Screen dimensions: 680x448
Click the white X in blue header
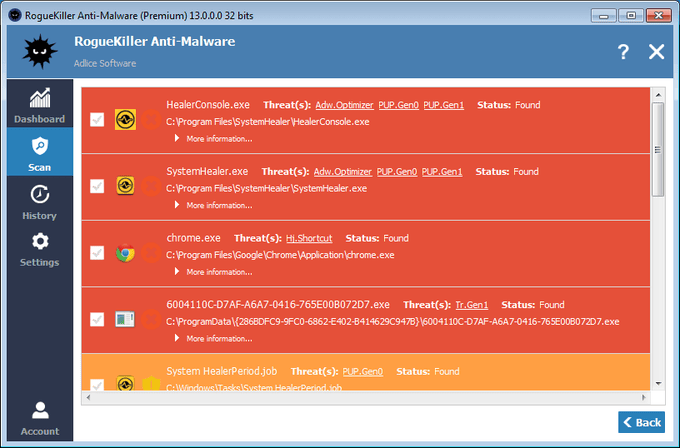(656, 52)
